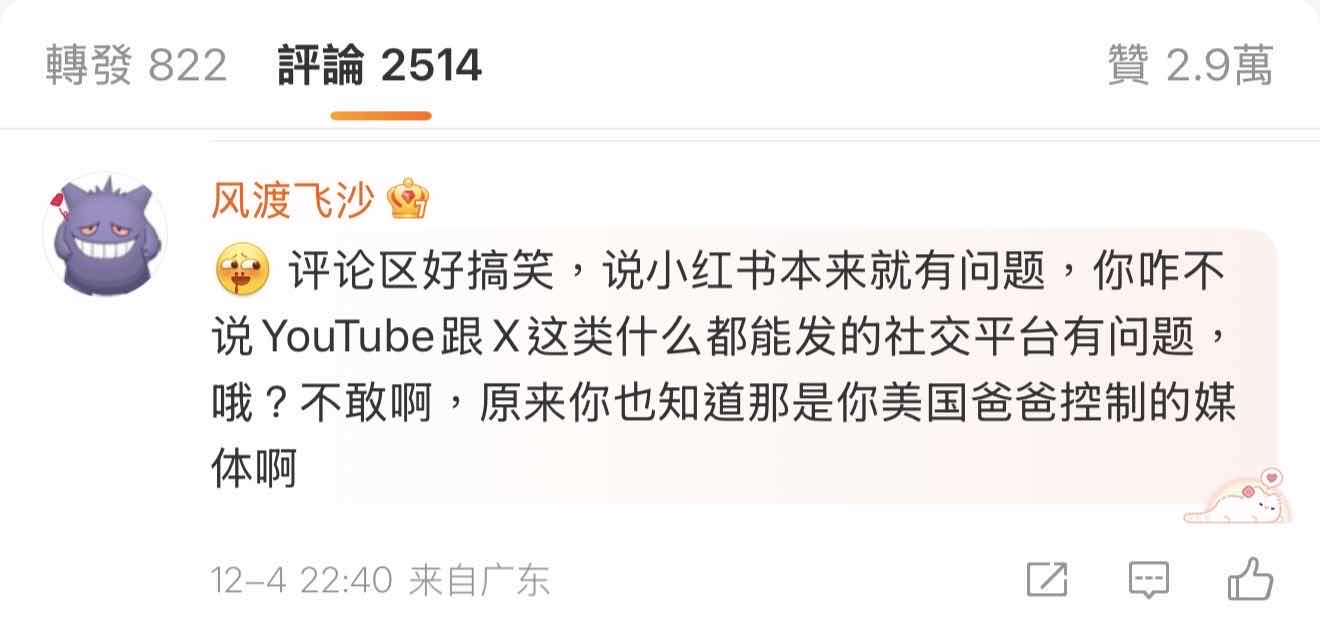Like the comment with the thumbs-up

[x=1250, y=577]
